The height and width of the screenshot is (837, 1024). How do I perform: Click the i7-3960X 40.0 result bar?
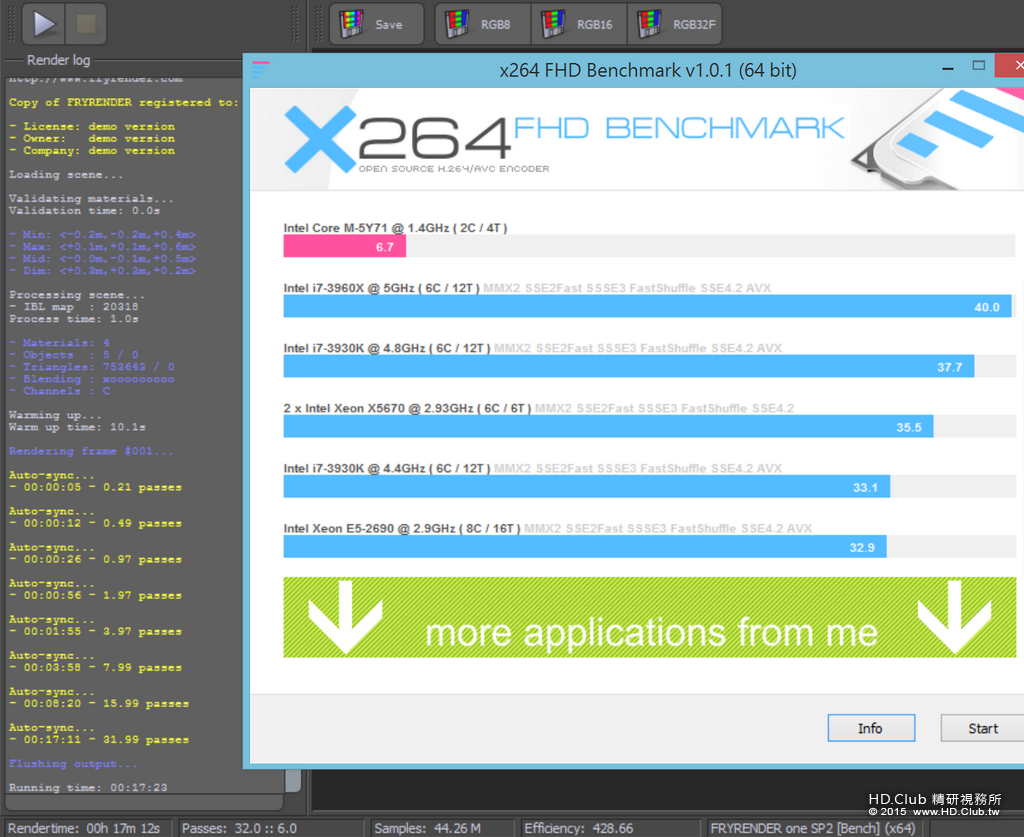point(647,306)
